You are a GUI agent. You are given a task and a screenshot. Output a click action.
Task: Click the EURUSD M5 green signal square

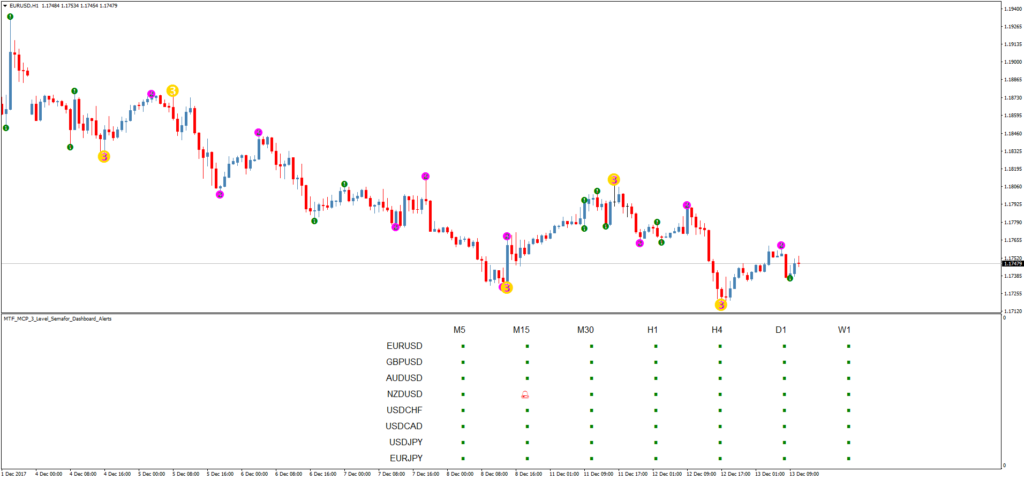click(463, 347)
